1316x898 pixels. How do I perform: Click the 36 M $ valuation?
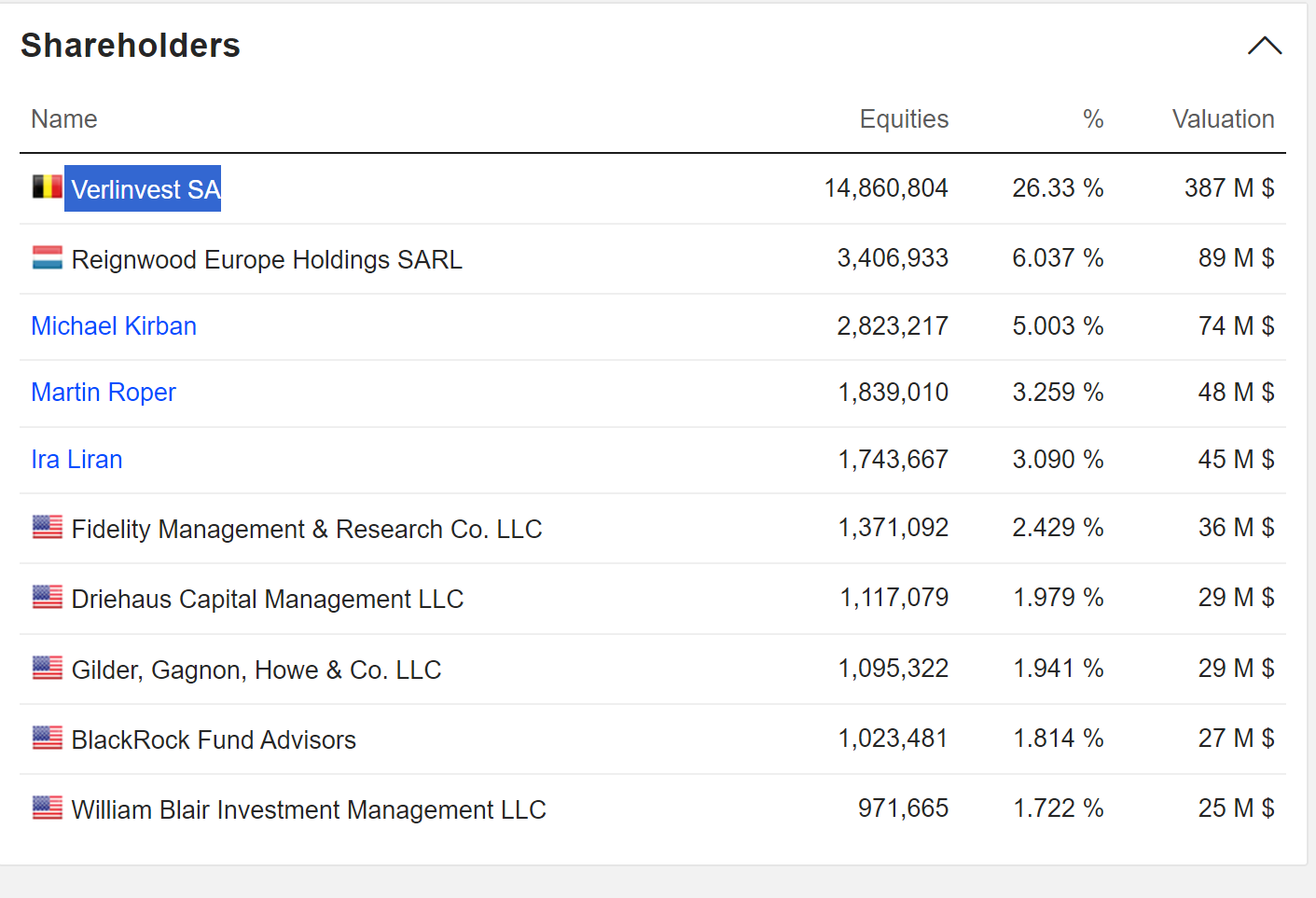1237,527
